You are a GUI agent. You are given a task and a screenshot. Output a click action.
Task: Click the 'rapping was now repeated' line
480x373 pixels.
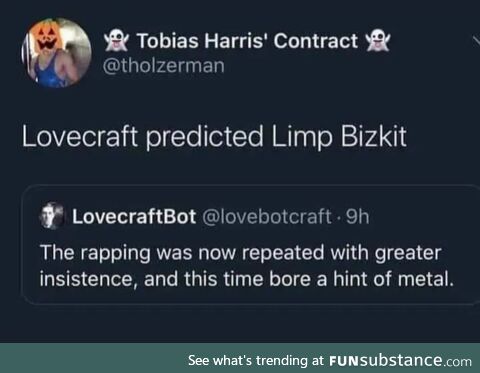[241, 253]
